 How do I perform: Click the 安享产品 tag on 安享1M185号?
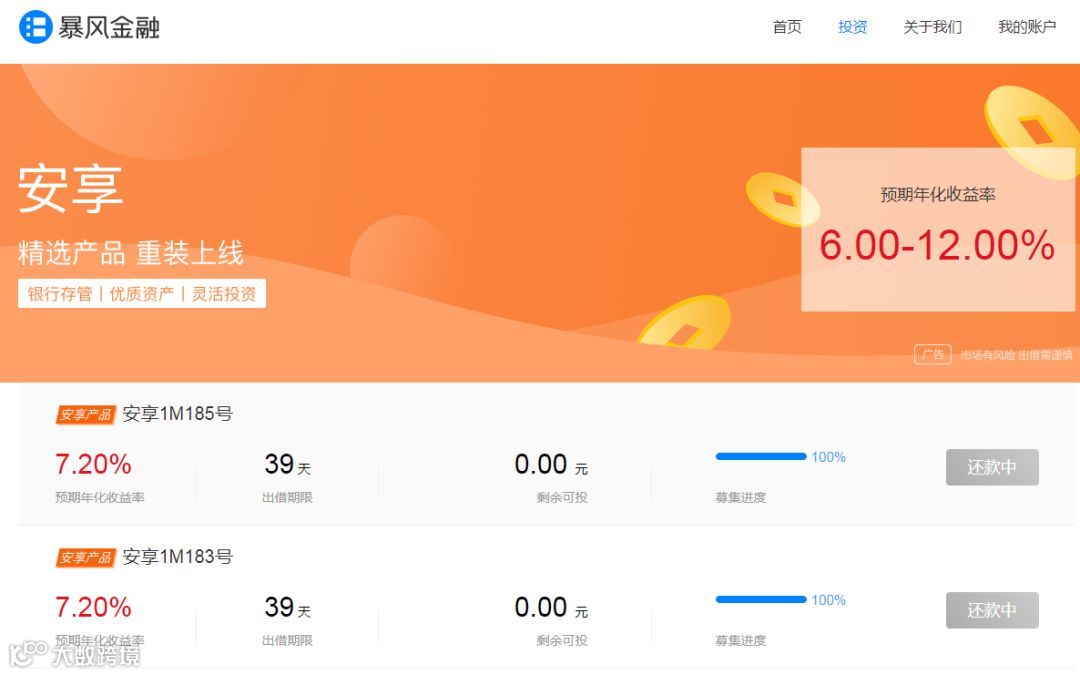click(85, 415)
